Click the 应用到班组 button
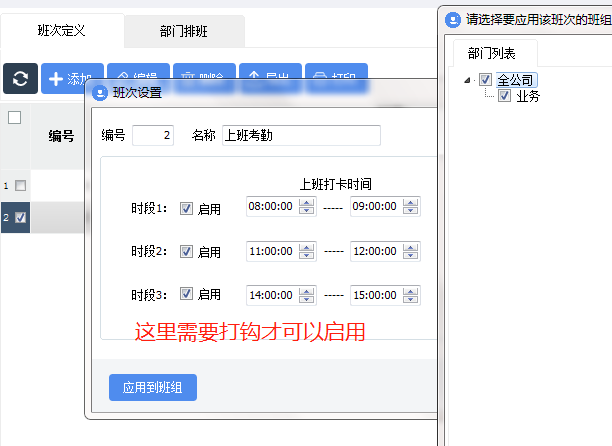The image size is (612, 446). pyautogui.click(x=153, y=387)
